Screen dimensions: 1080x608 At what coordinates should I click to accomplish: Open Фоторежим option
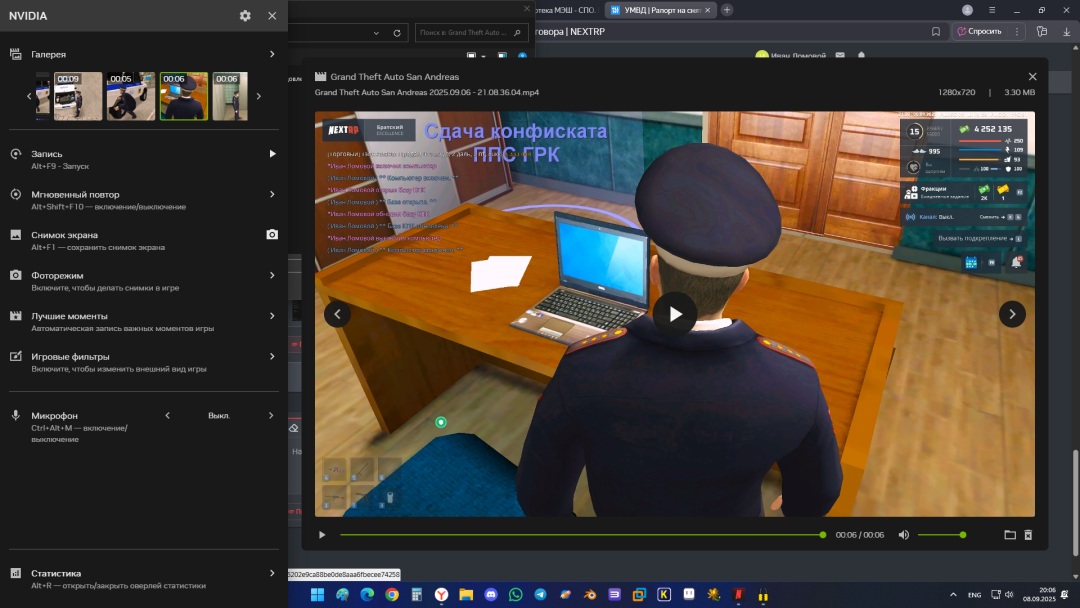tap(57, 275)
